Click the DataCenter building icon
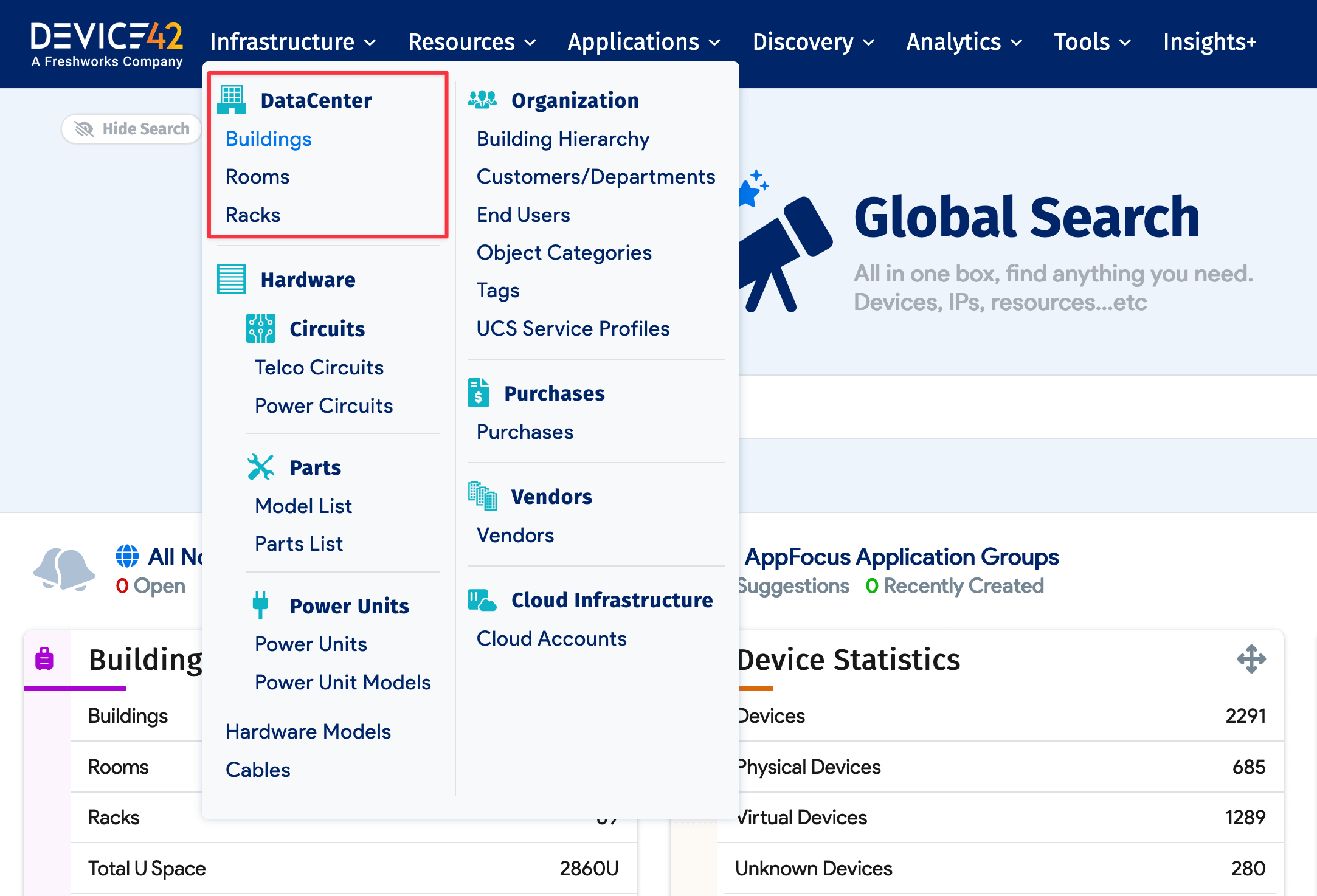The height and width of the screenshot is (896, 1317). [x=232, y=100]
